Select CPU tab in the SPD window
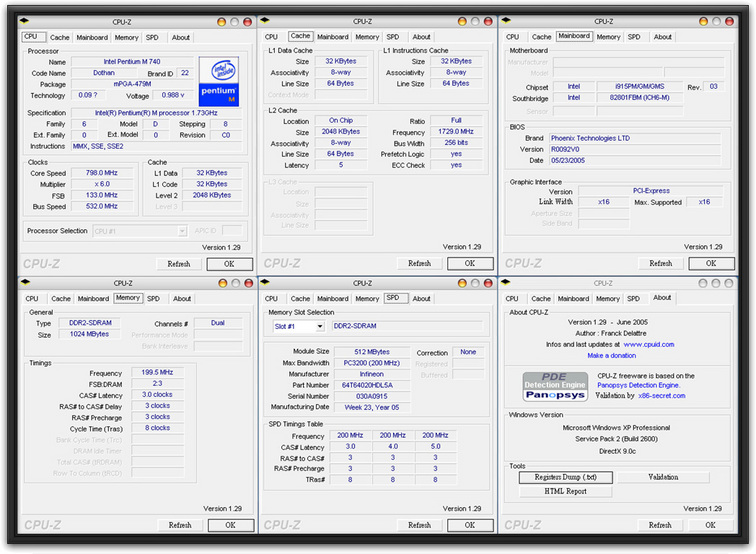Image resolution: width=756 pixels, height=554 pixels. pos(271,298)
